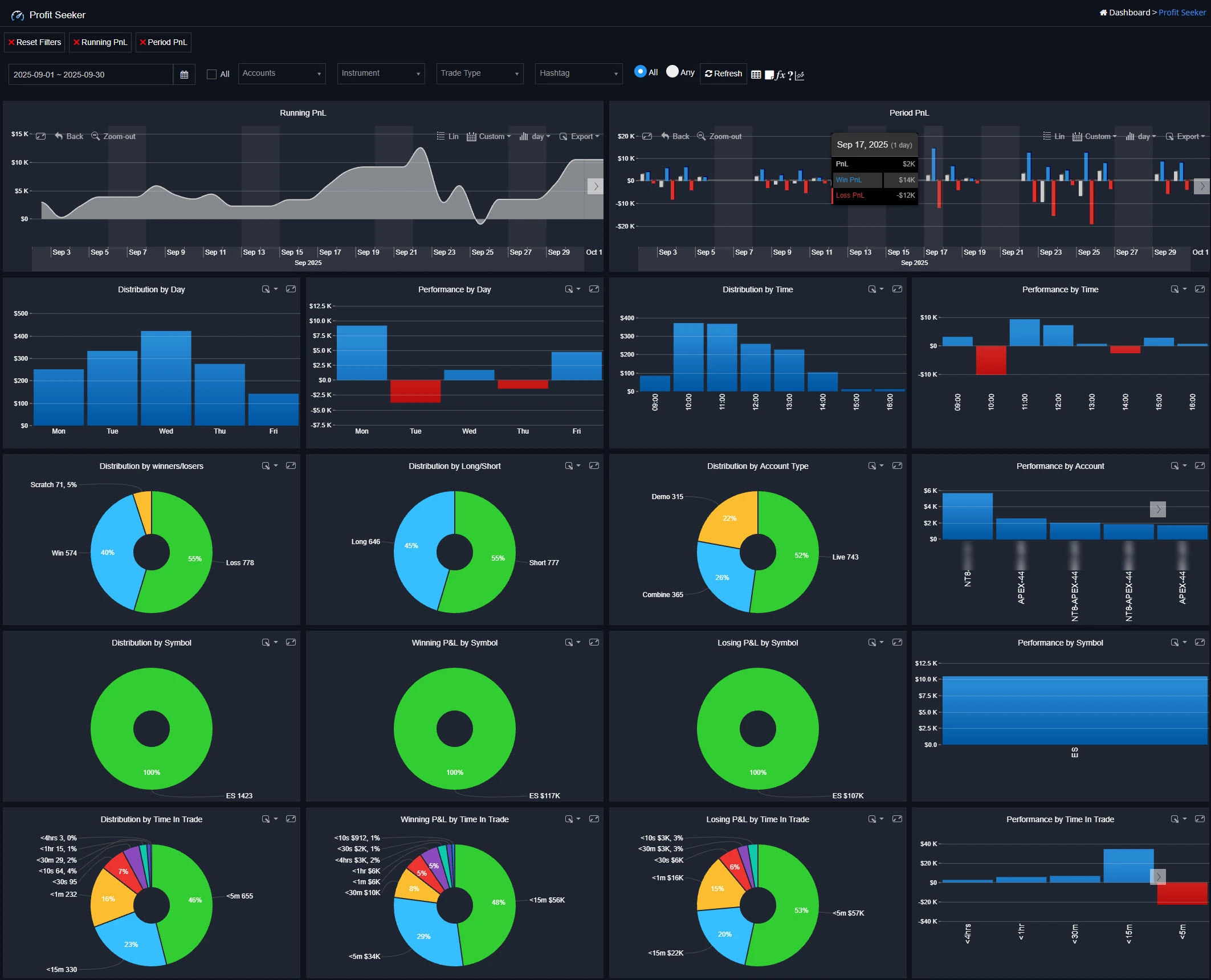Maximize the Distribution by Day chart
Image resolution: width=1211 pixels, height=980 pixels.
click(x=291, y=289)
